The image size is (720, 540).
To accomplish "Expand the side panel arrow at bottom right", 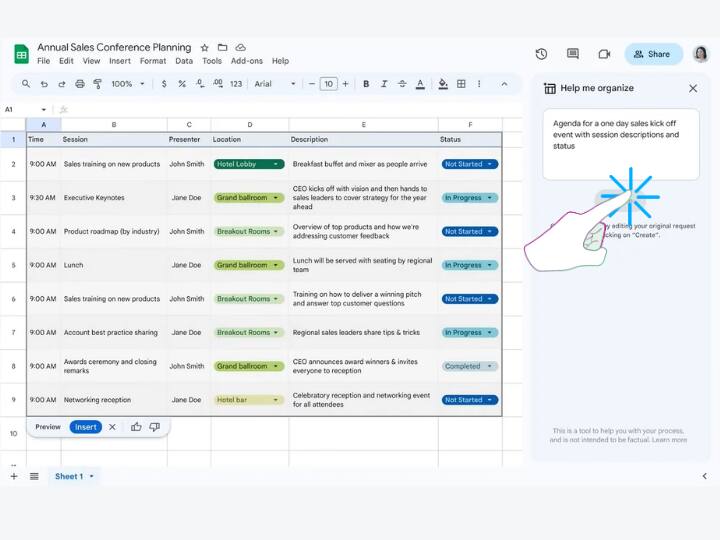I will pyautogui.click(x=705, y=476).
